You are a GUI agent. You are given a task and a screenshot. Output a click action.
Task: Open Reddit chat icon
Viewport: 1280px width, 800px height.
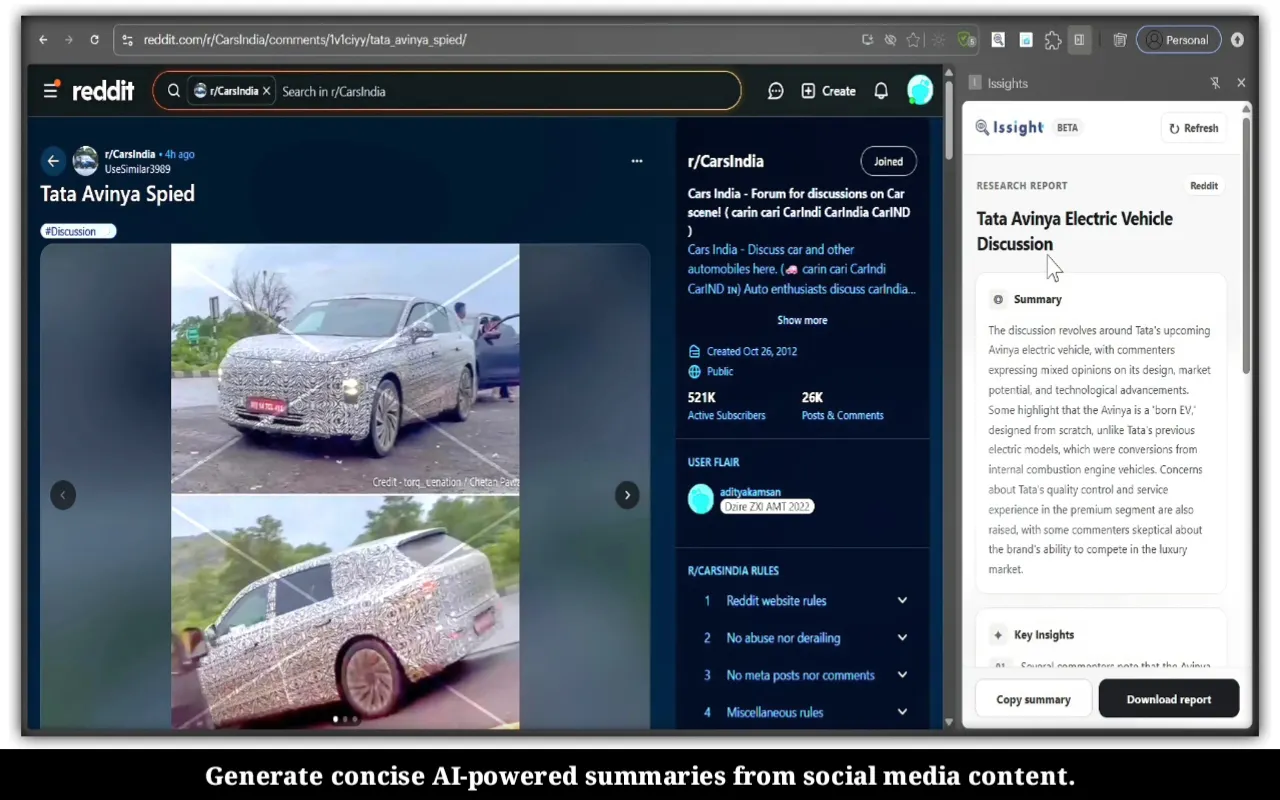(775, 91)
